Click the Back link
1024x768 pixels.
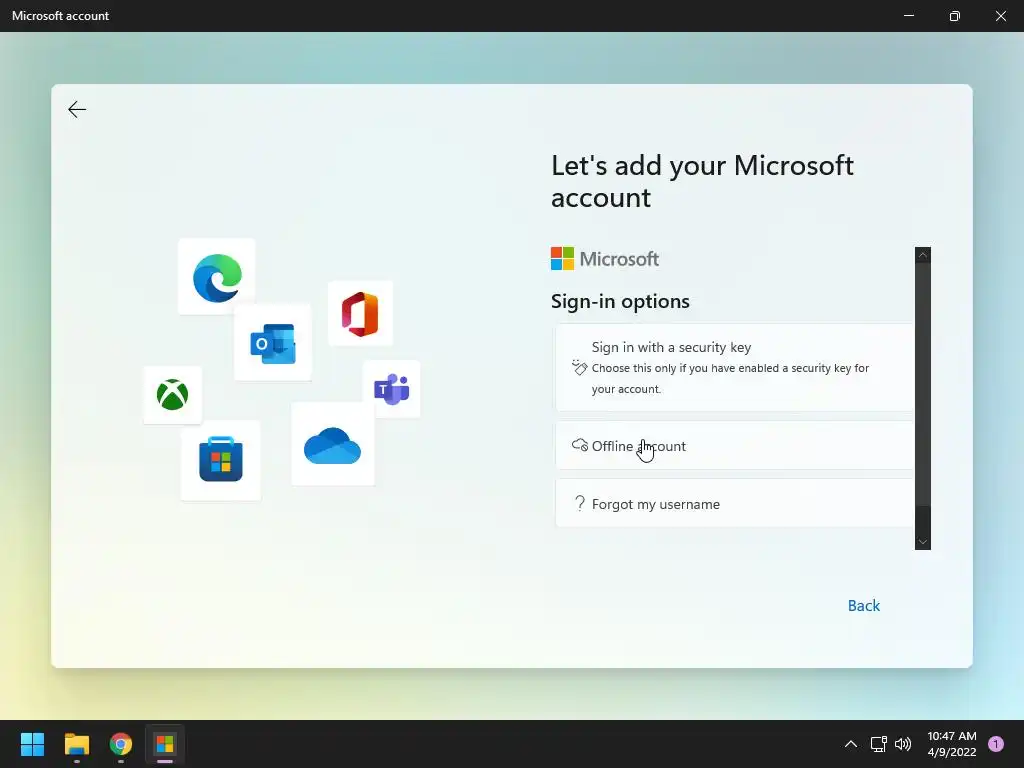(x=863, y=605)
